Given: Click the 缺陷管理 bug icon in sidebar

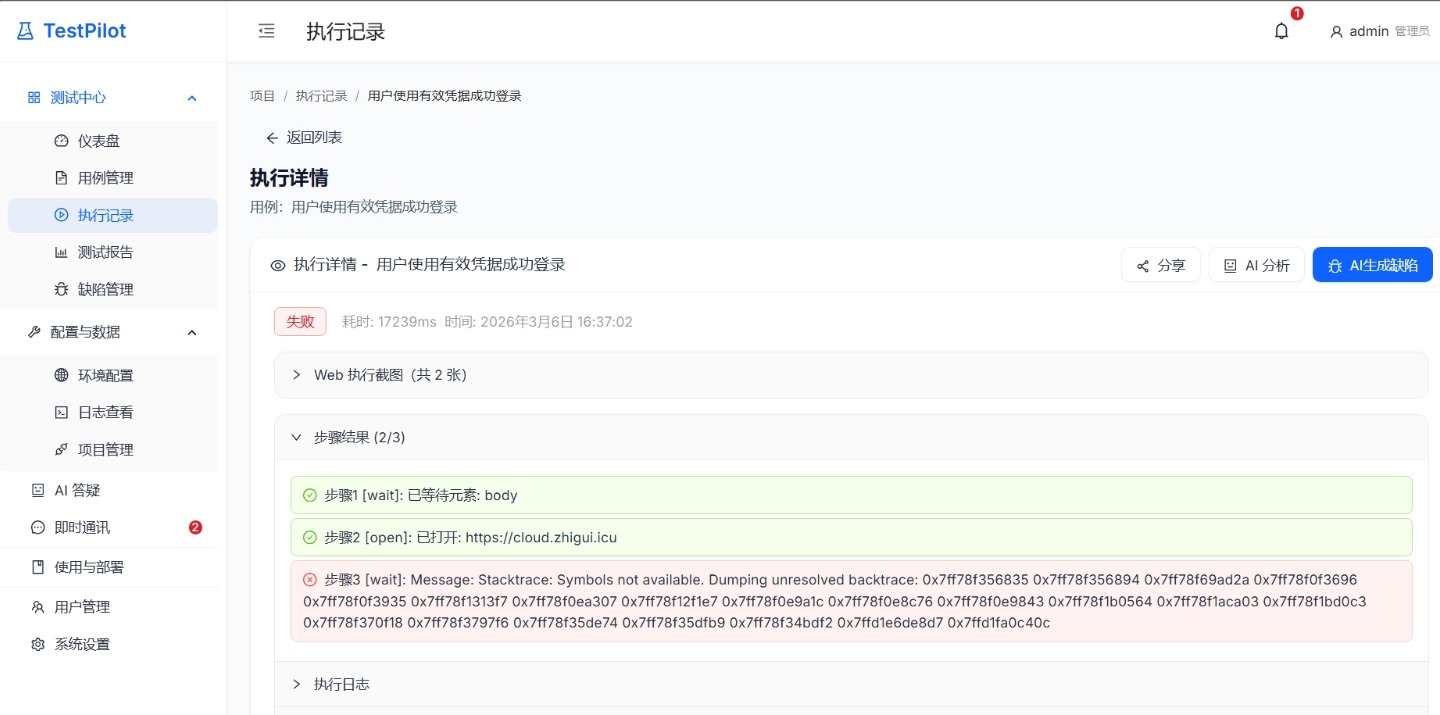Looking at the screenshot, I should (61, 289).
